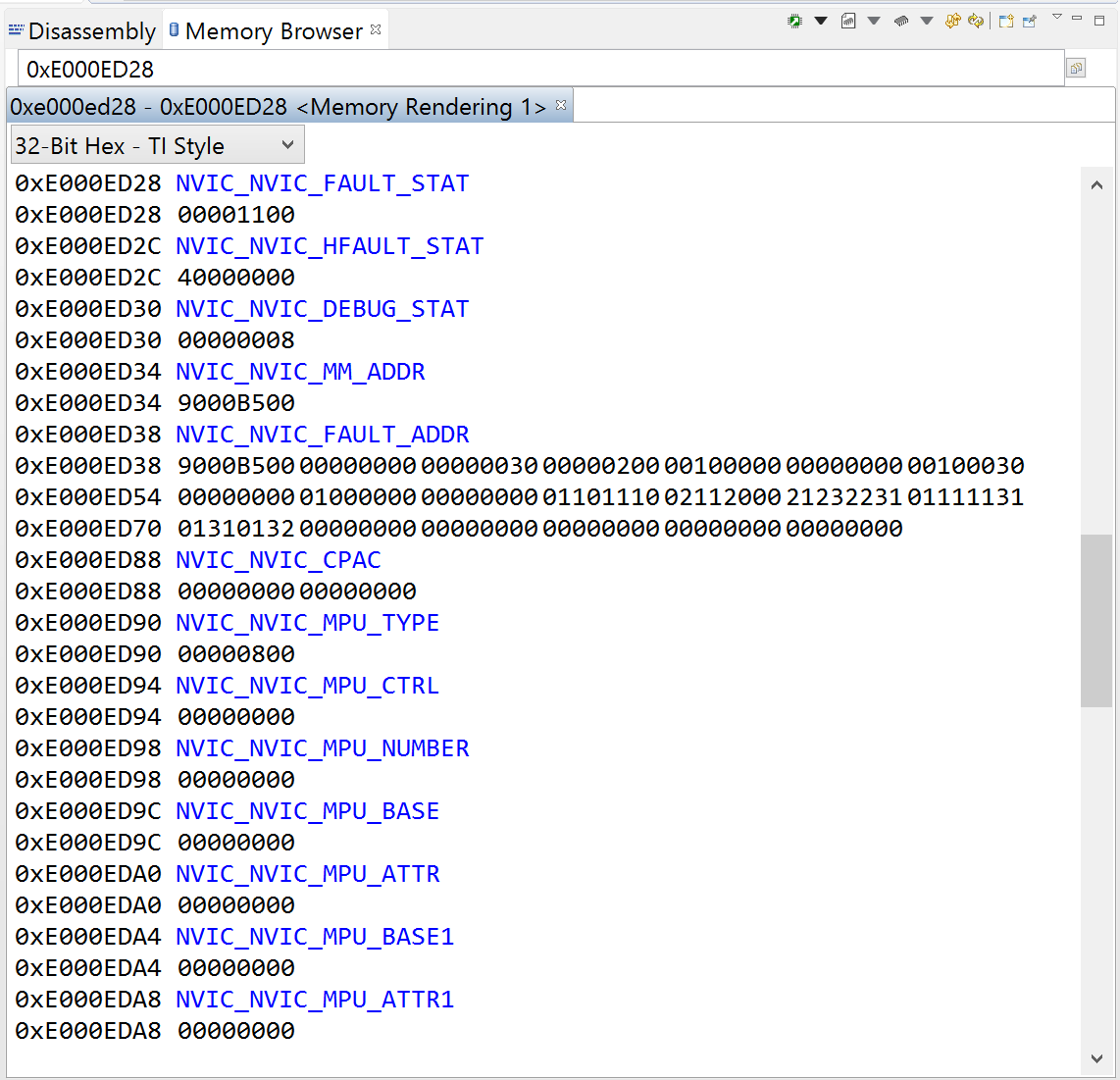Click the value 21232231
The image size is (1120, 1080).
click(844, 497)
